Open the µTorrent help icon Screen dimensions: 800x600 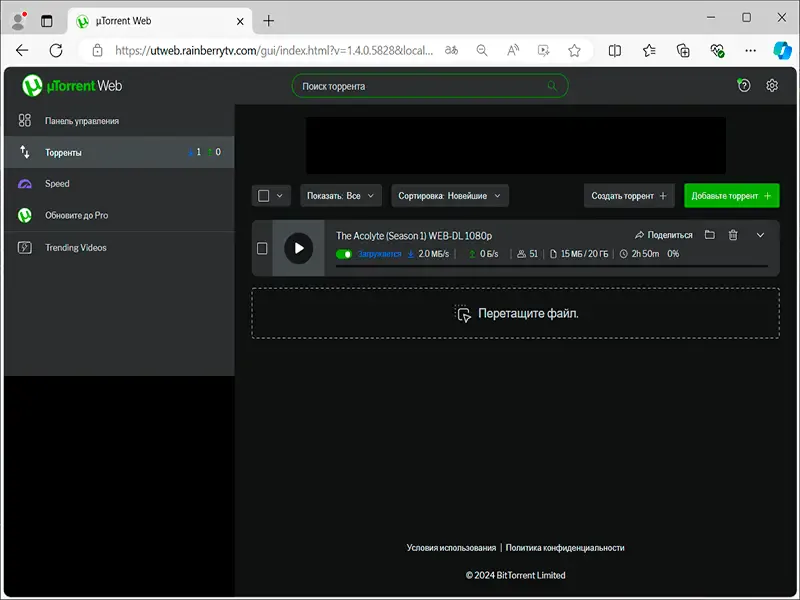click(x=743, y=86)
